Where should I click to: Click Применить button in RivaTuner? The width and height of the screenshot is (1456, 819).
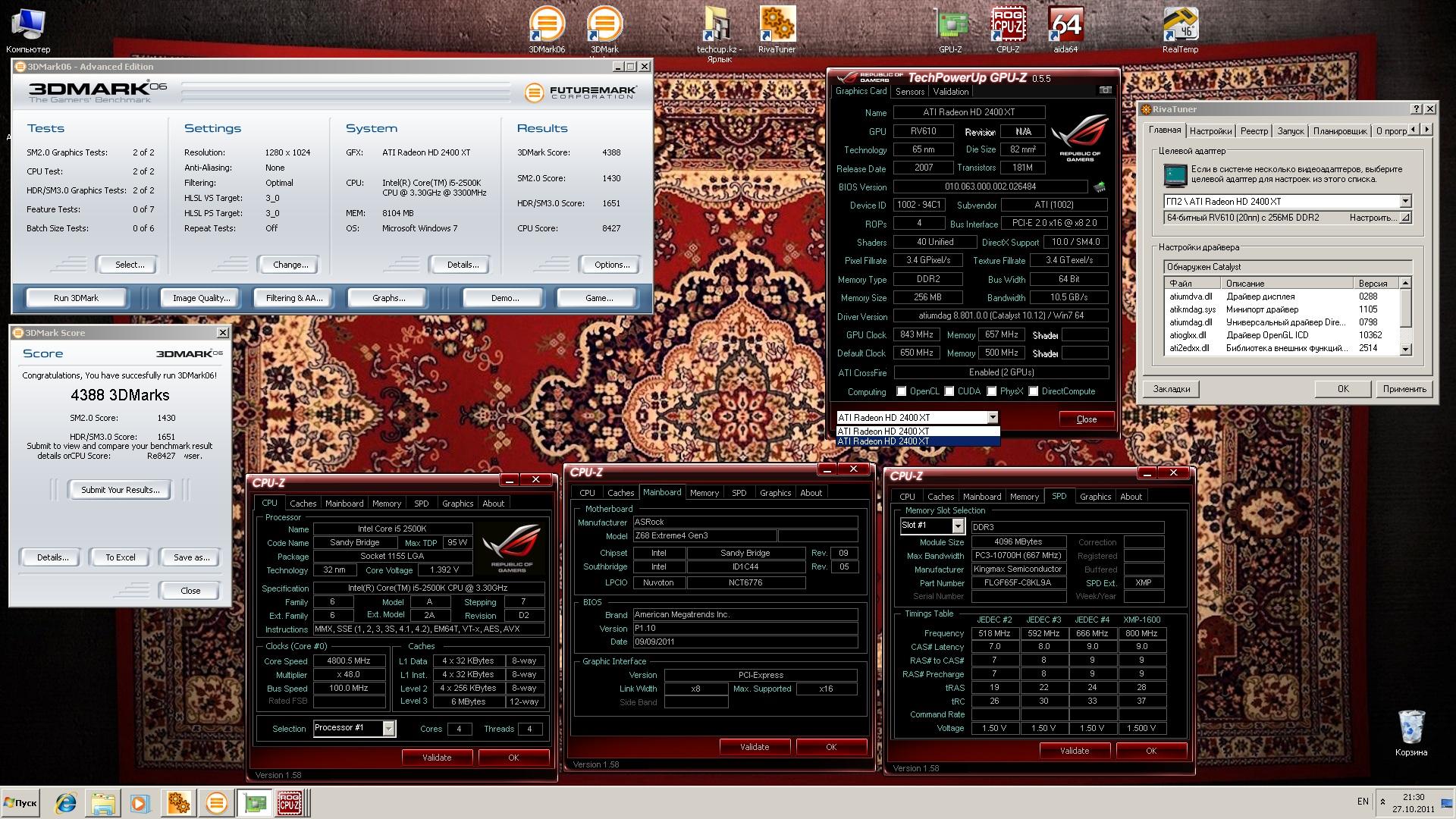[1404, 389]
